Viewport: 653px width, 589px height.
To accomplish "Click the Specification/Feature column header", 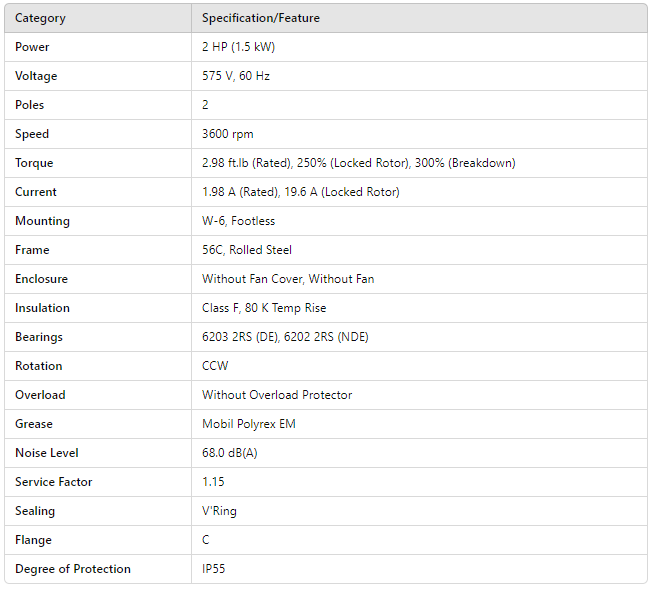I will [x=261, y=18].
